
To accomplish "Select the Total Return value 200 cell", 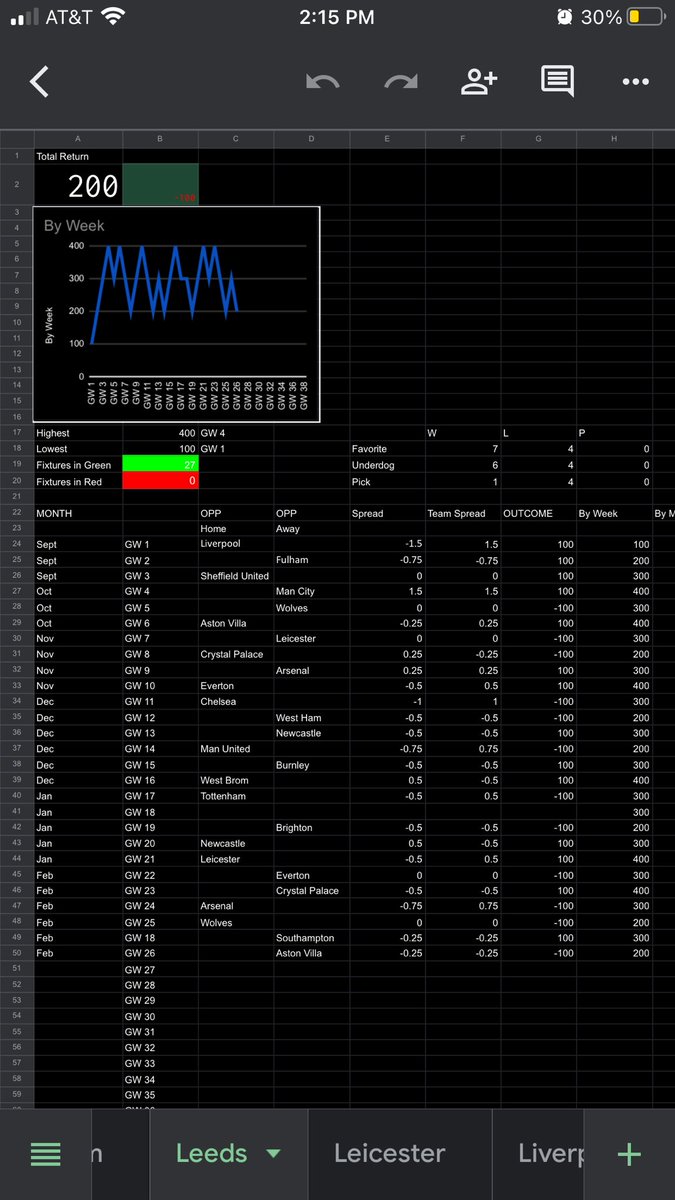I will pos(78,185).
